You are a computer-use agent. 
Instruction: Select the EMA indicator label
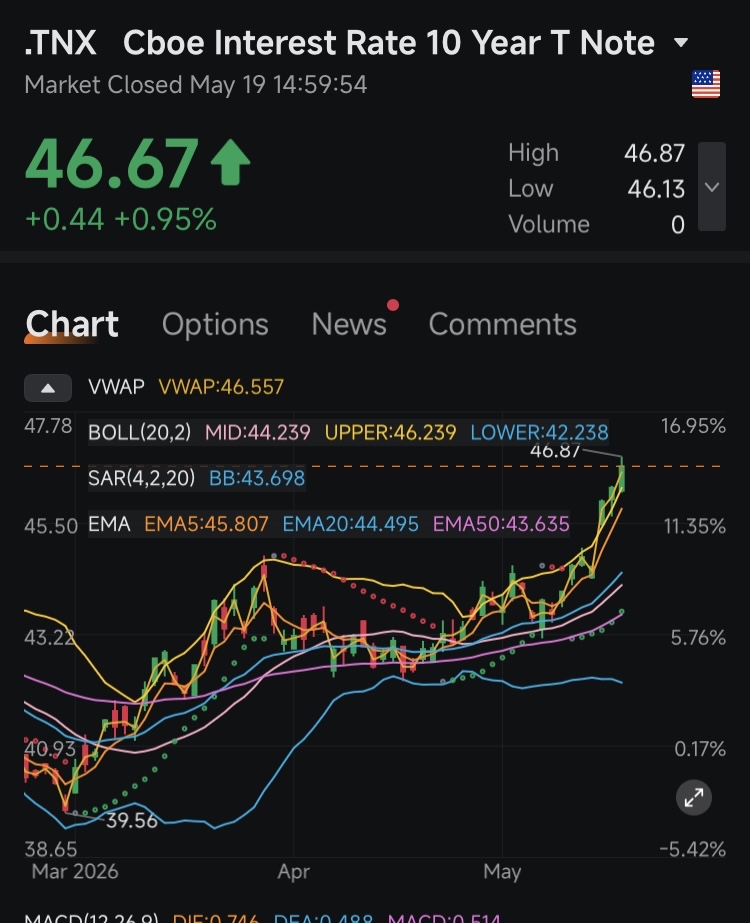(109, 523)
